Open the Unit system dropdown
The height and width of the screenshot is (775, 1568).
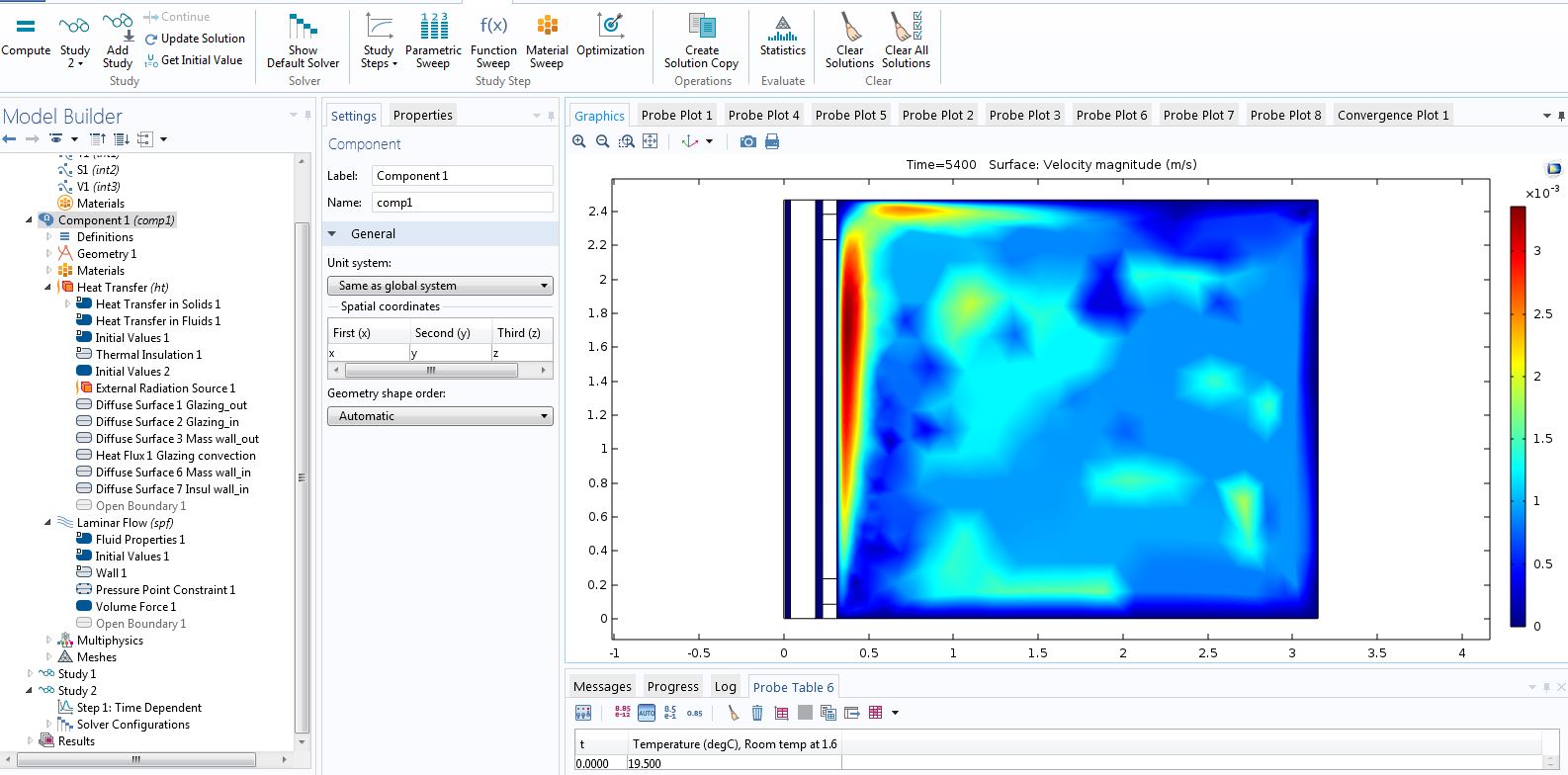(440, 286)
